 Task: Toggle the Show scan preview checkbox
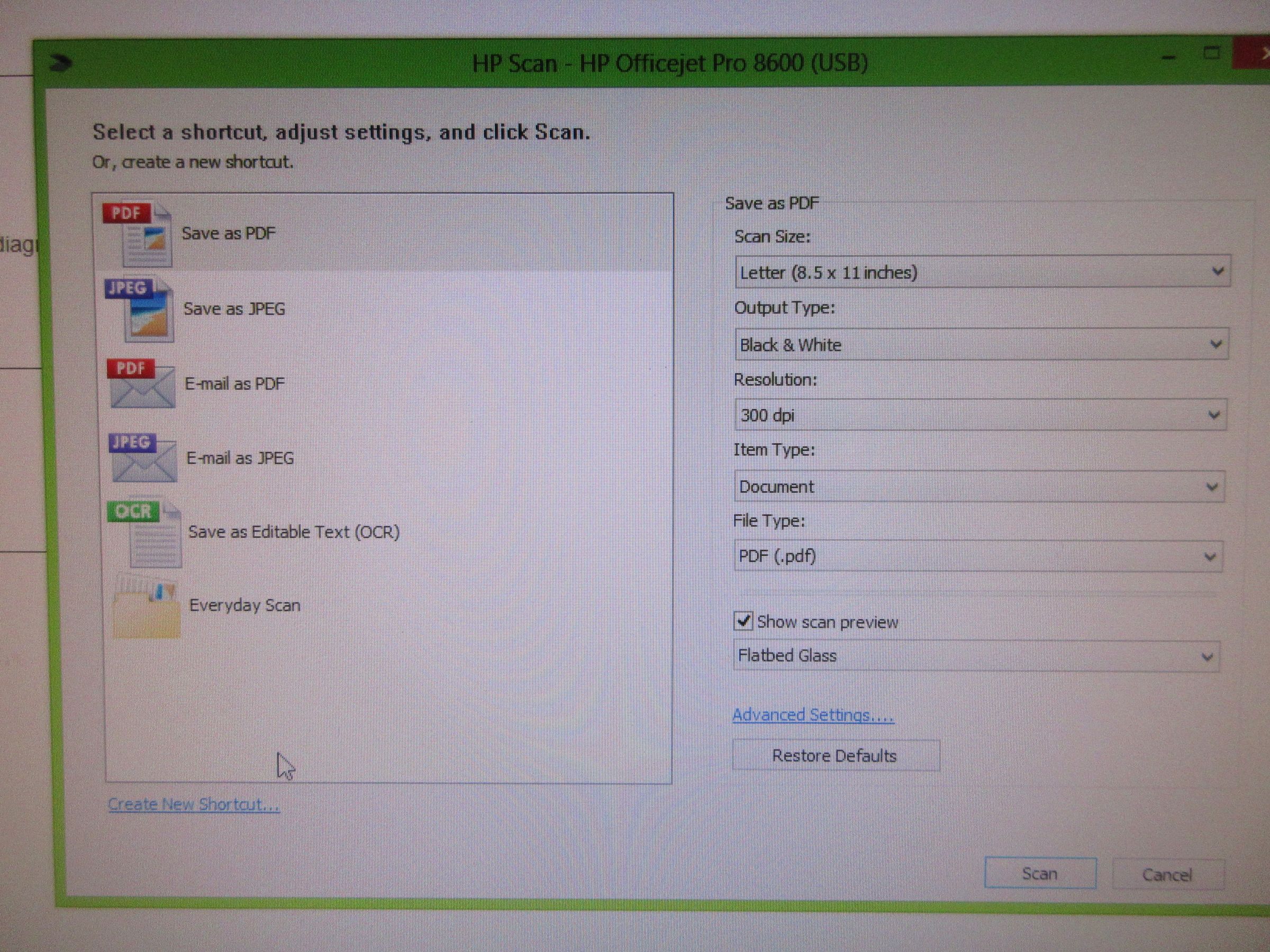tap(743, 621)
